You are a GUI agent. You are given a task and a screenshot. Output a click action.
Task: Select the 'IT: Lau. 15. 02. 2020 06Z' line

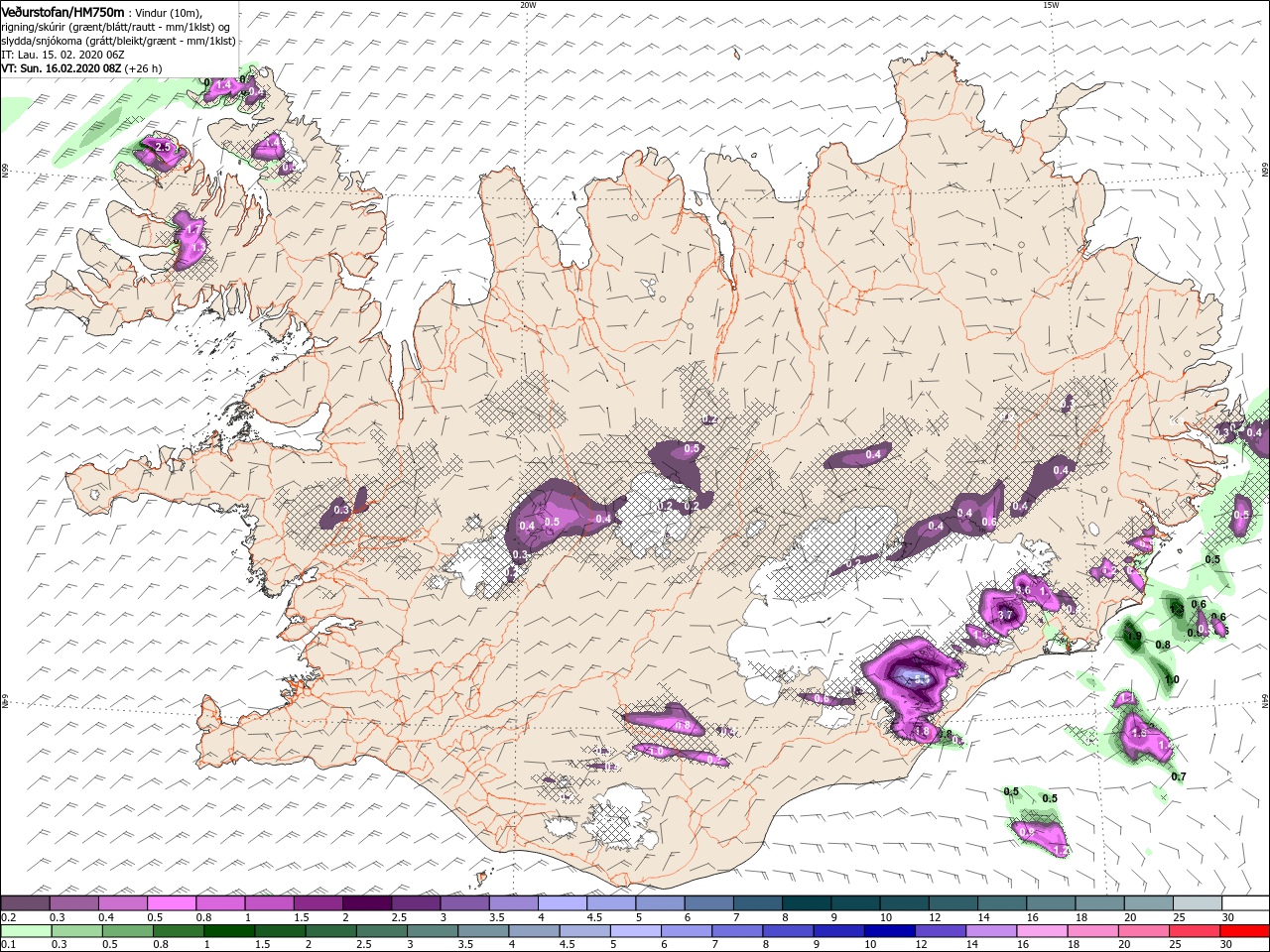63,55
